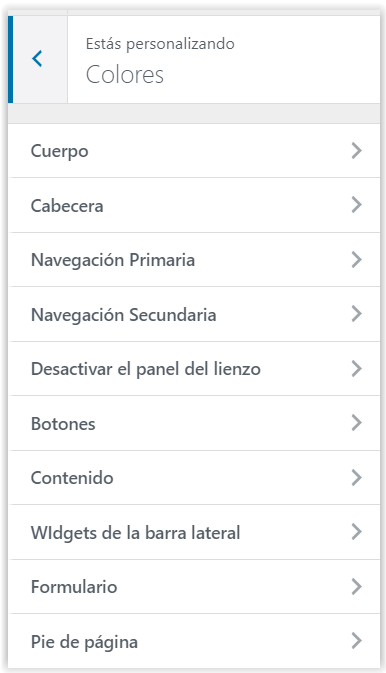386x673 pixels.
Task: Expand Pie de página via its chevron
Action: [356, 641]
